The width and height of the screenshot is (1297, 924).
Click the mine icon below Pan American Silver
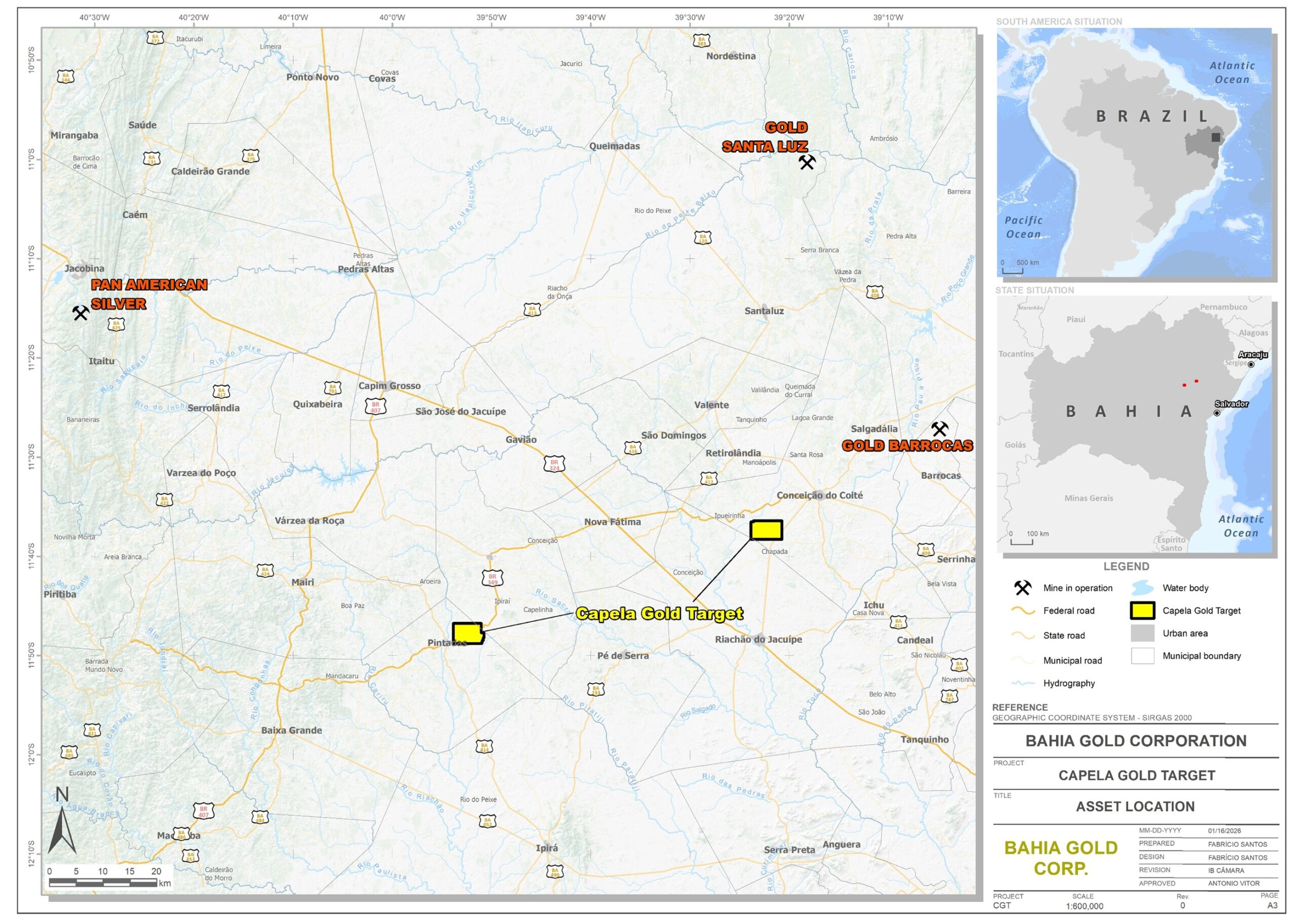(80, 313)
